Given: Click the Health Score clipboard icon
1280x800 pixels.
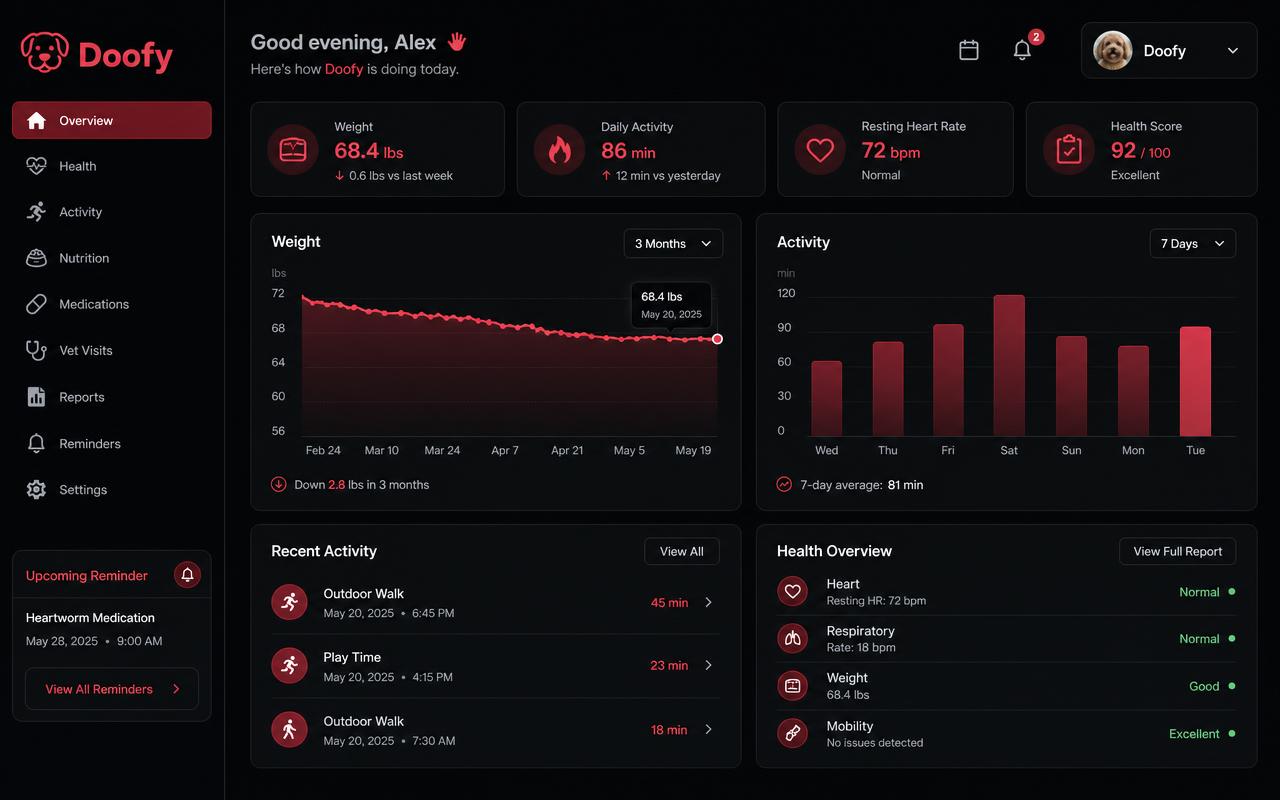Looking at the screenshot, I should (1069, 150).
